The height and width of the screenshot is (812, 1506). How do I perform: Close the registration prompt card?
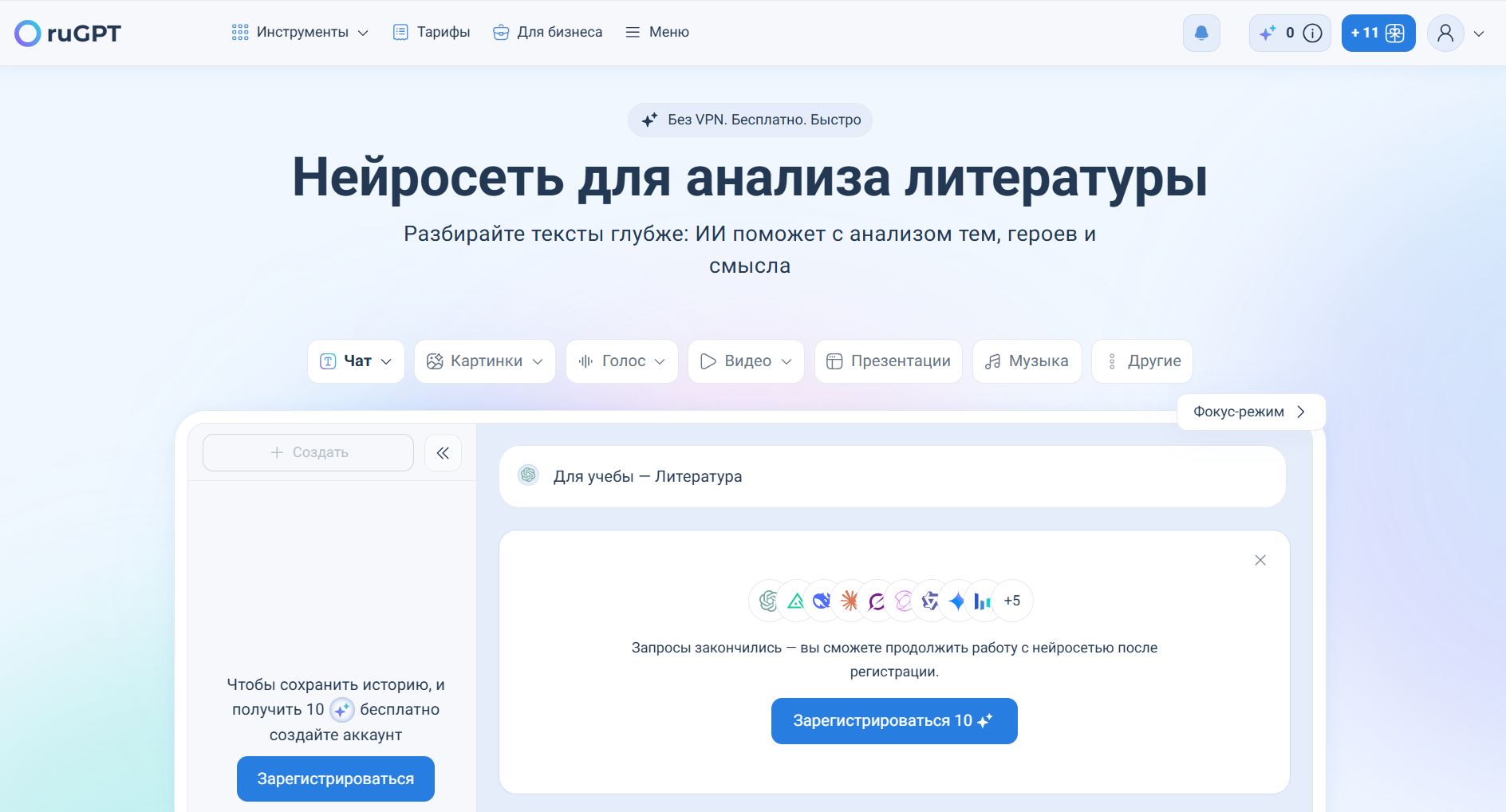click(1260, 560)
